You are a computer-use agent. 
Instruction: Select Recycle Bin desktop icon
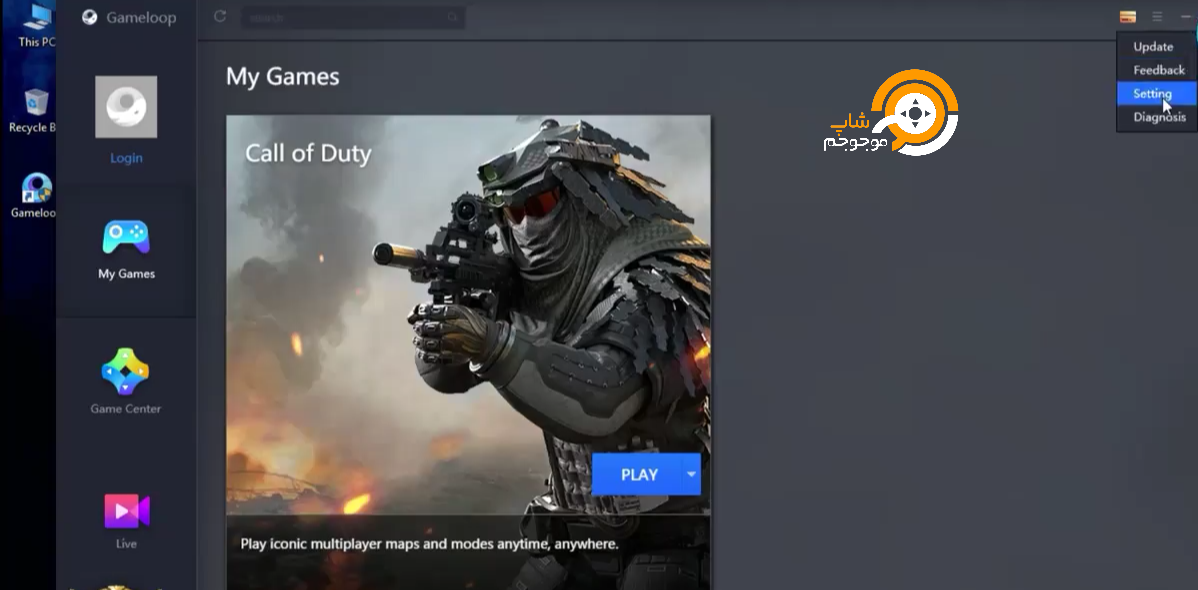point(34,111)
